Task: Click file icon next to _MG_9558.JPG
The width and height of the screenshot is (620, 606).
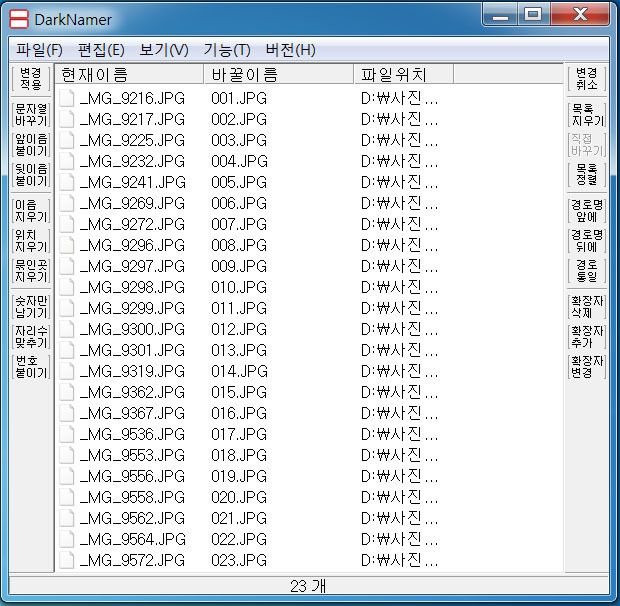Action: 67,497
